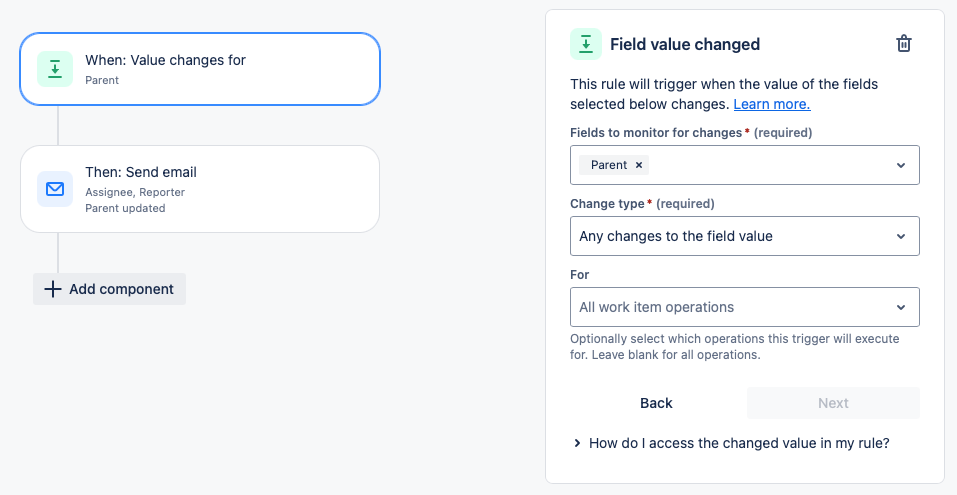The width and height of the screenshot is (957, 495).
Task: Click the "Parent updated" subject line on email step
Action: click(x=125, y=208)
